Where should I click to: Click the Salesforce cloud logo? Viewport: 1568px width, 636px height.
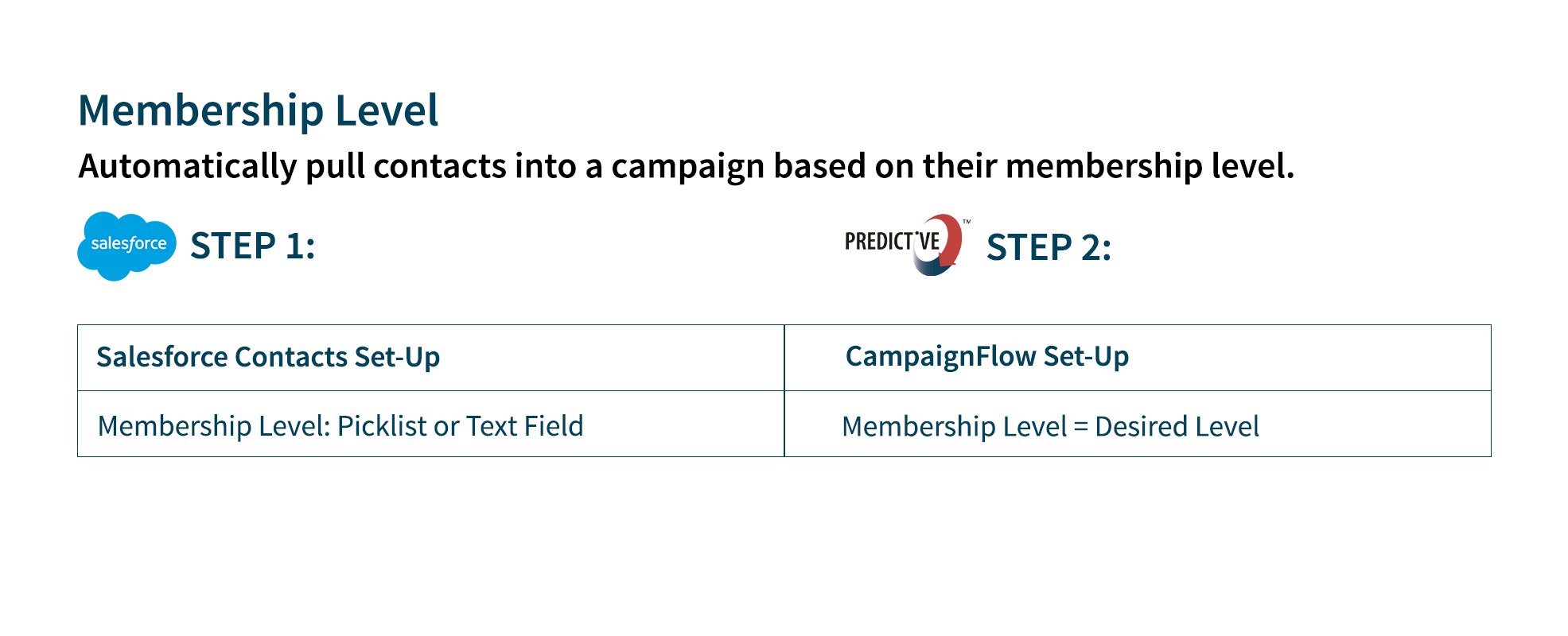(x=127, y=246)
